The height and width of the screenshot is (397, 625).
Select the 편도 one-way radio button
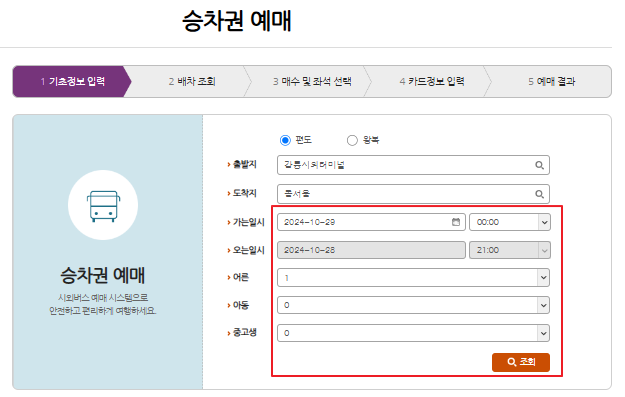coord(285,140)
